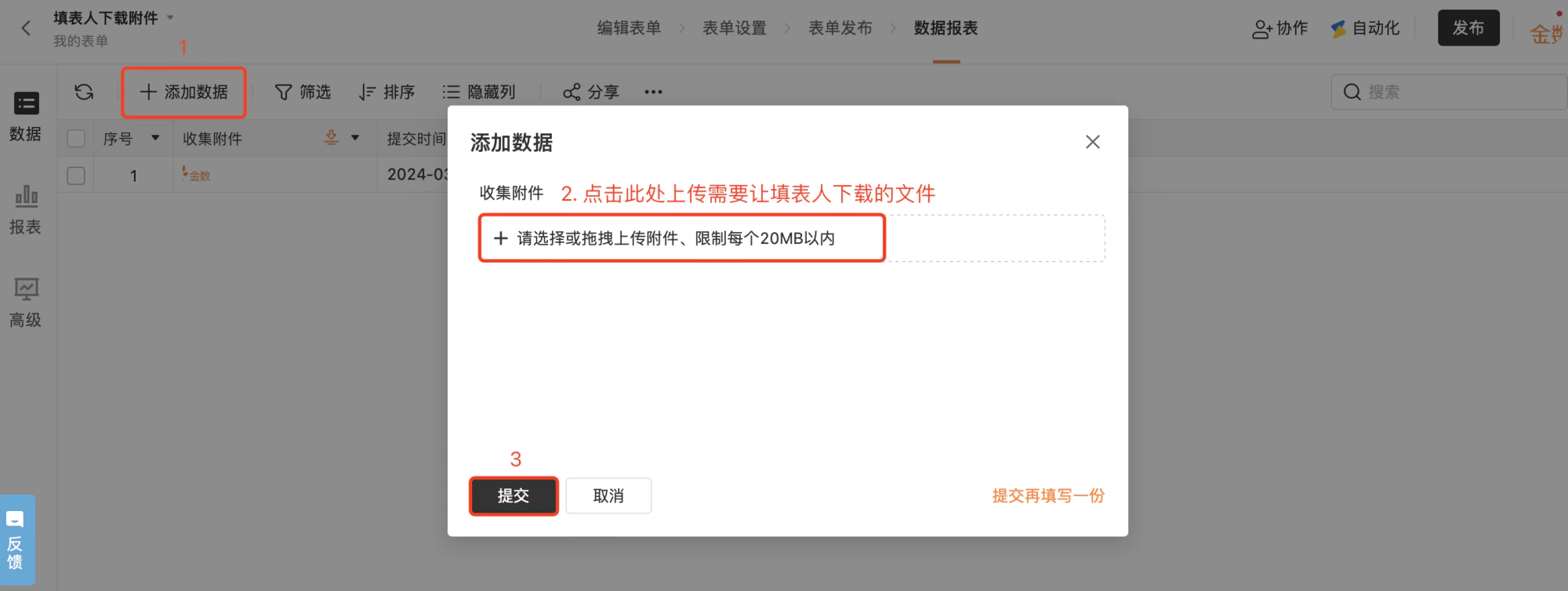
Task: Open the 高级 sidebar panel
Action: click(x=25, y=303)
